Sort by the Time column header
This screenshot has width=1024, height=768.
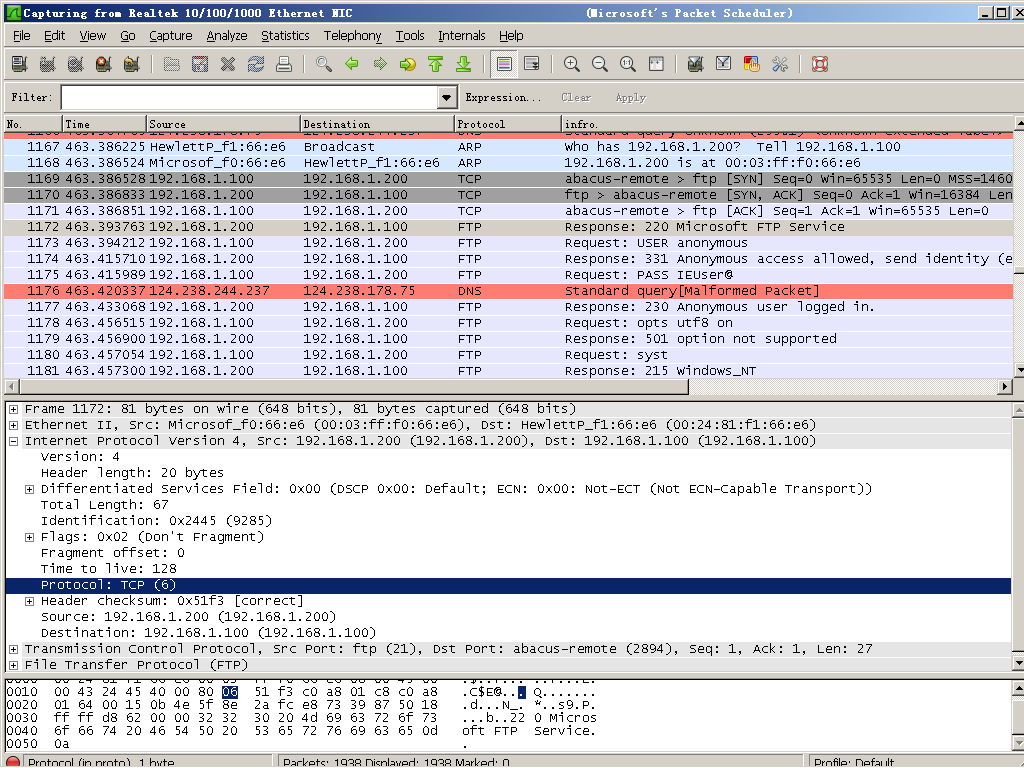pyautogui.click(x=104, y=123)
